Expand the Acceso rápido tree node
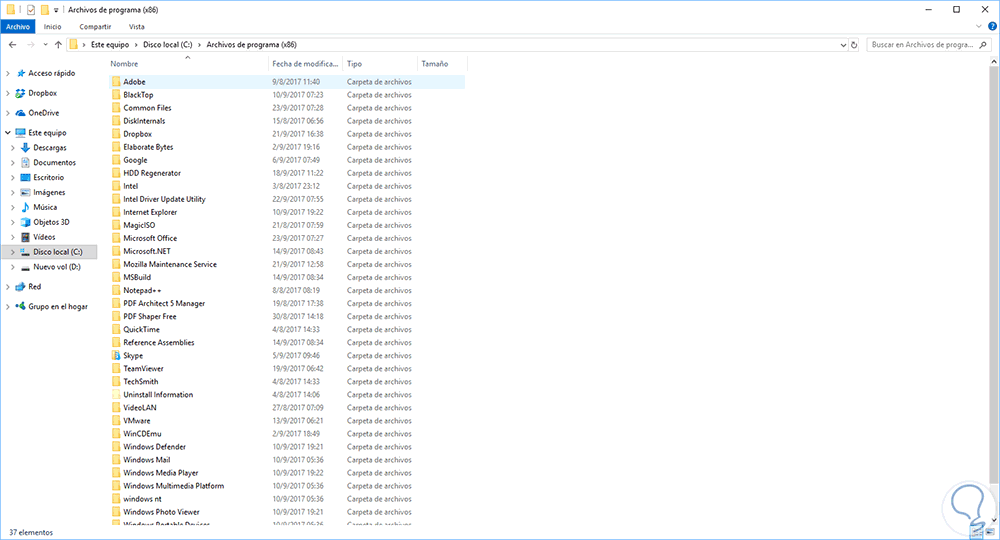 click(8, 73)
